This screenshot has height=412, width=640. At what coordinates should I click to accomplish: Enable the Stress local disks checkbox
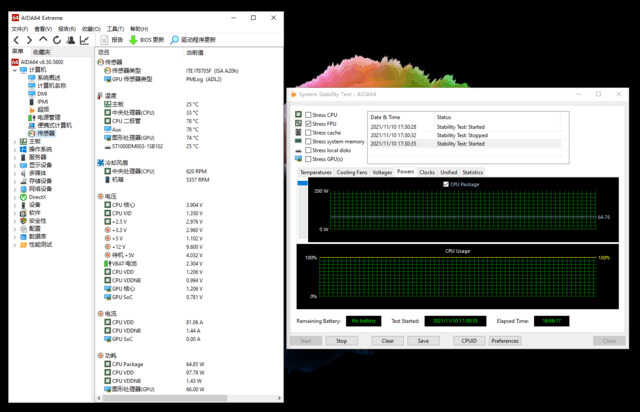tap(308, 150)
